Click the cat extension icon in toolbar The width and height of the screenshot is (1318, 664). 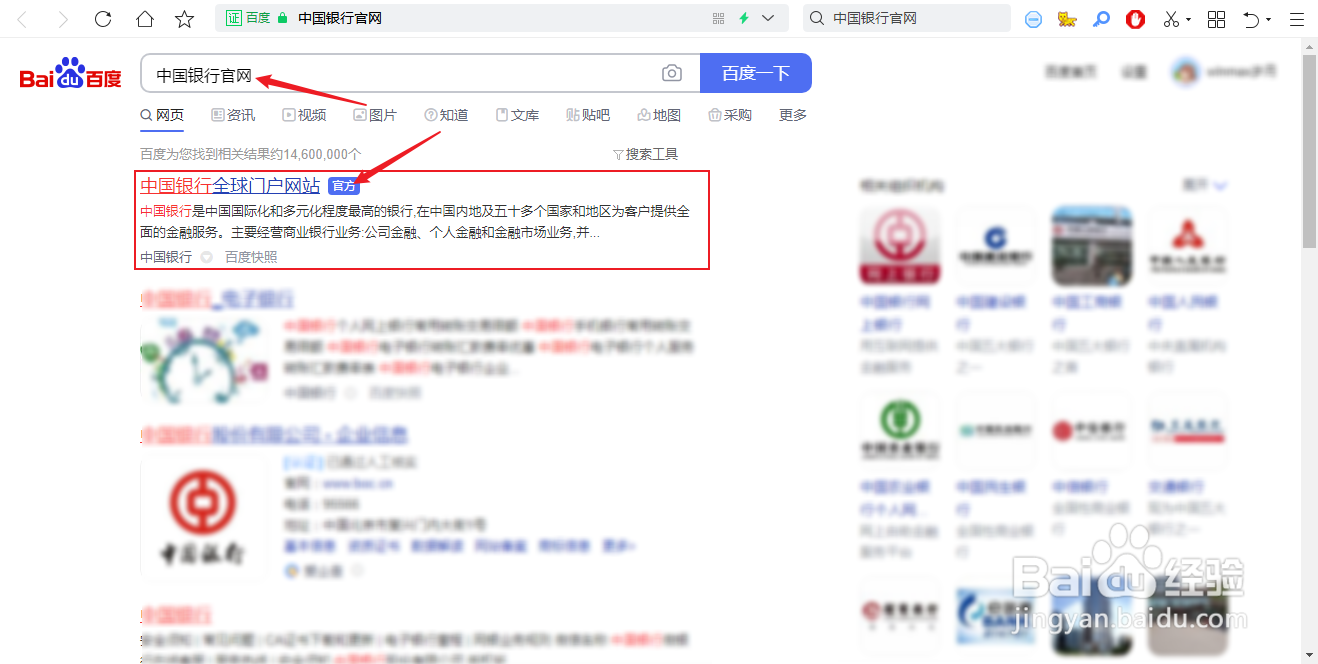point(1066,19)
